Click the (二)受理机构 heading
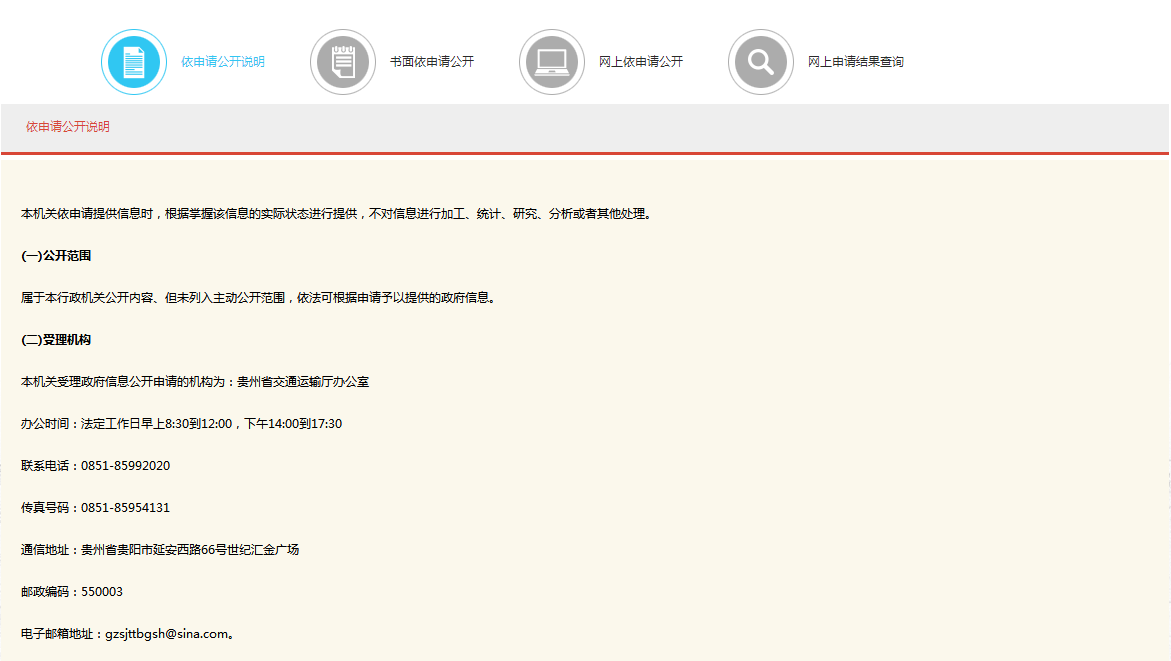The image size is (1171, 661). pyautogui.click(x=56, y=340)
